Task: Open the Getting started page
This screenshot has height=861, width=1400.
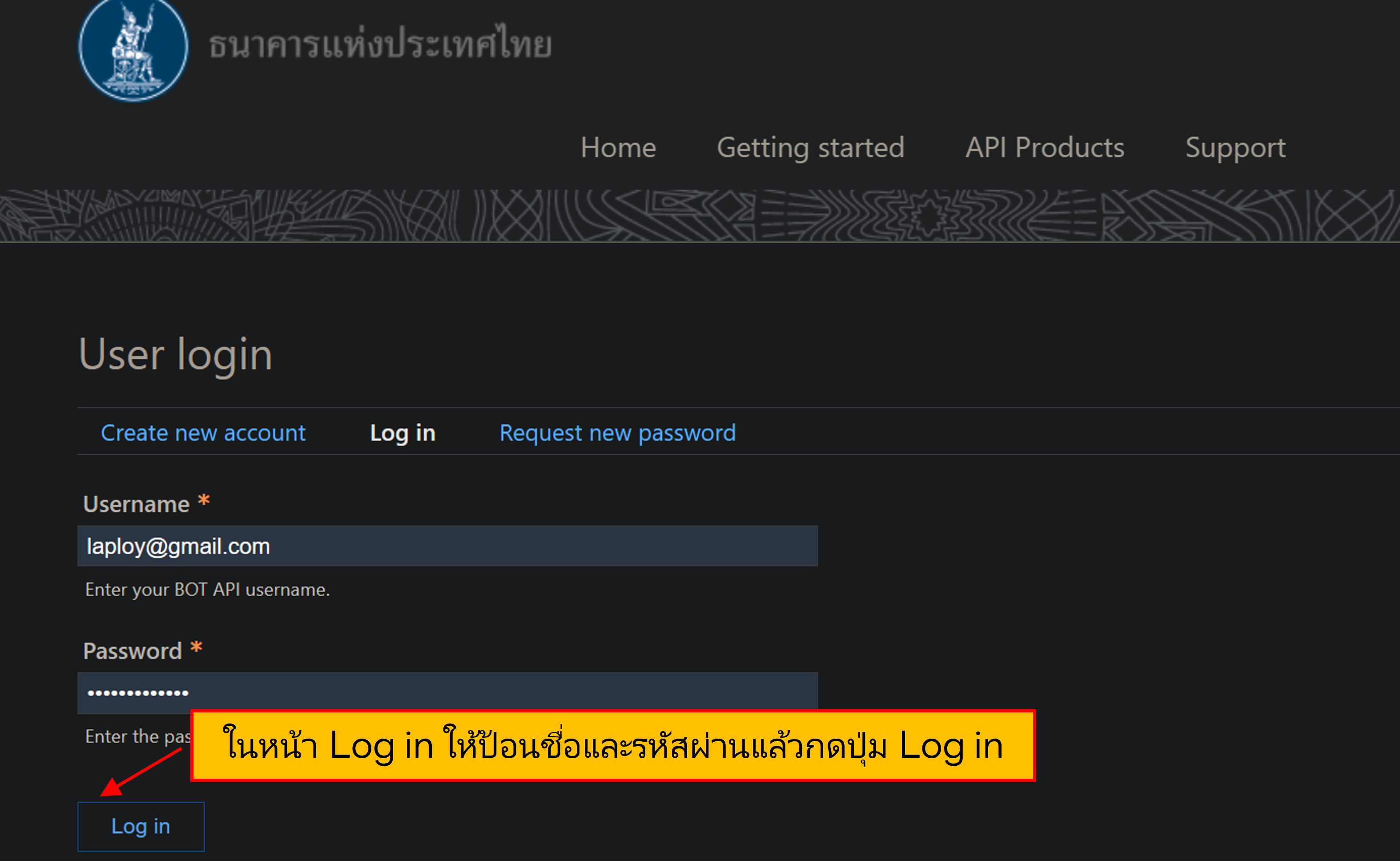Action: [x=810, y=147]
